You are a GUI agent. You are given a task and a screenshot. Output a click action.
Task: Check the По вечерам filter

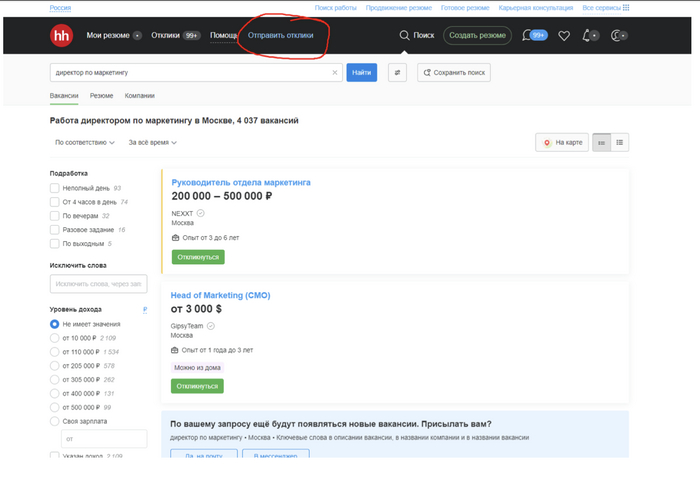click(x=55, y=216)
